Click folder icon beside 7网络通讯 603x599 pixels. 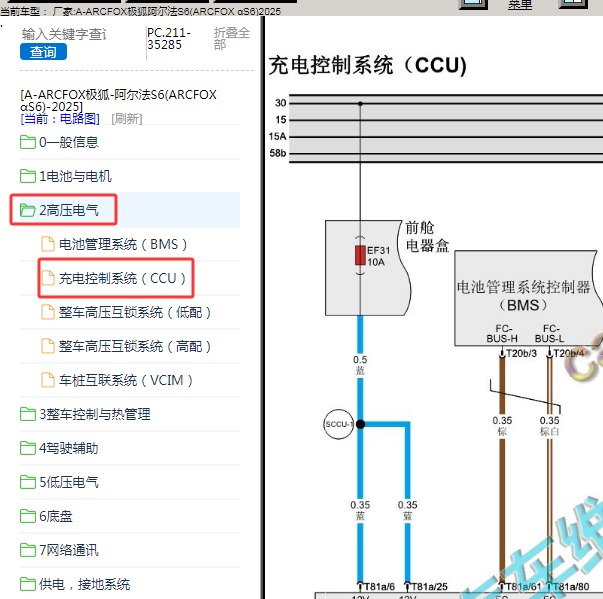(28, 550)
